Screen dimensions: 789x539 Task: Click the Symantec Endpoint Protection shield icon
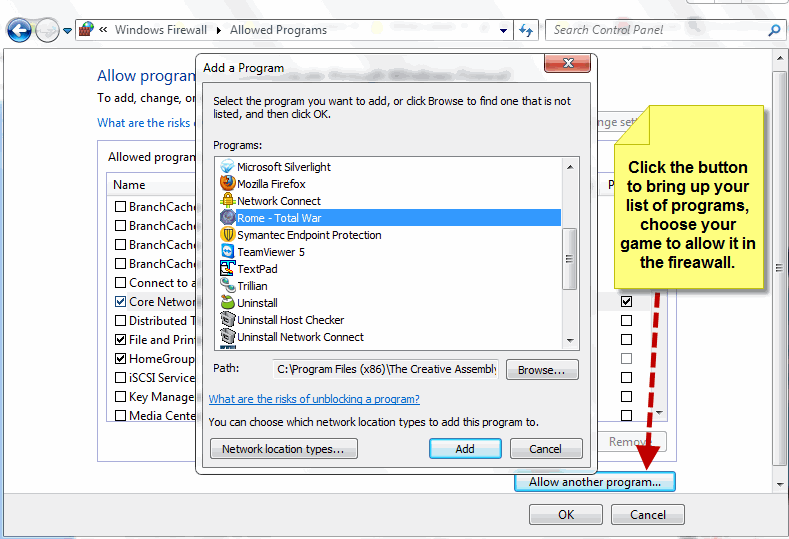pyautogui.click(x=227, y=235)
